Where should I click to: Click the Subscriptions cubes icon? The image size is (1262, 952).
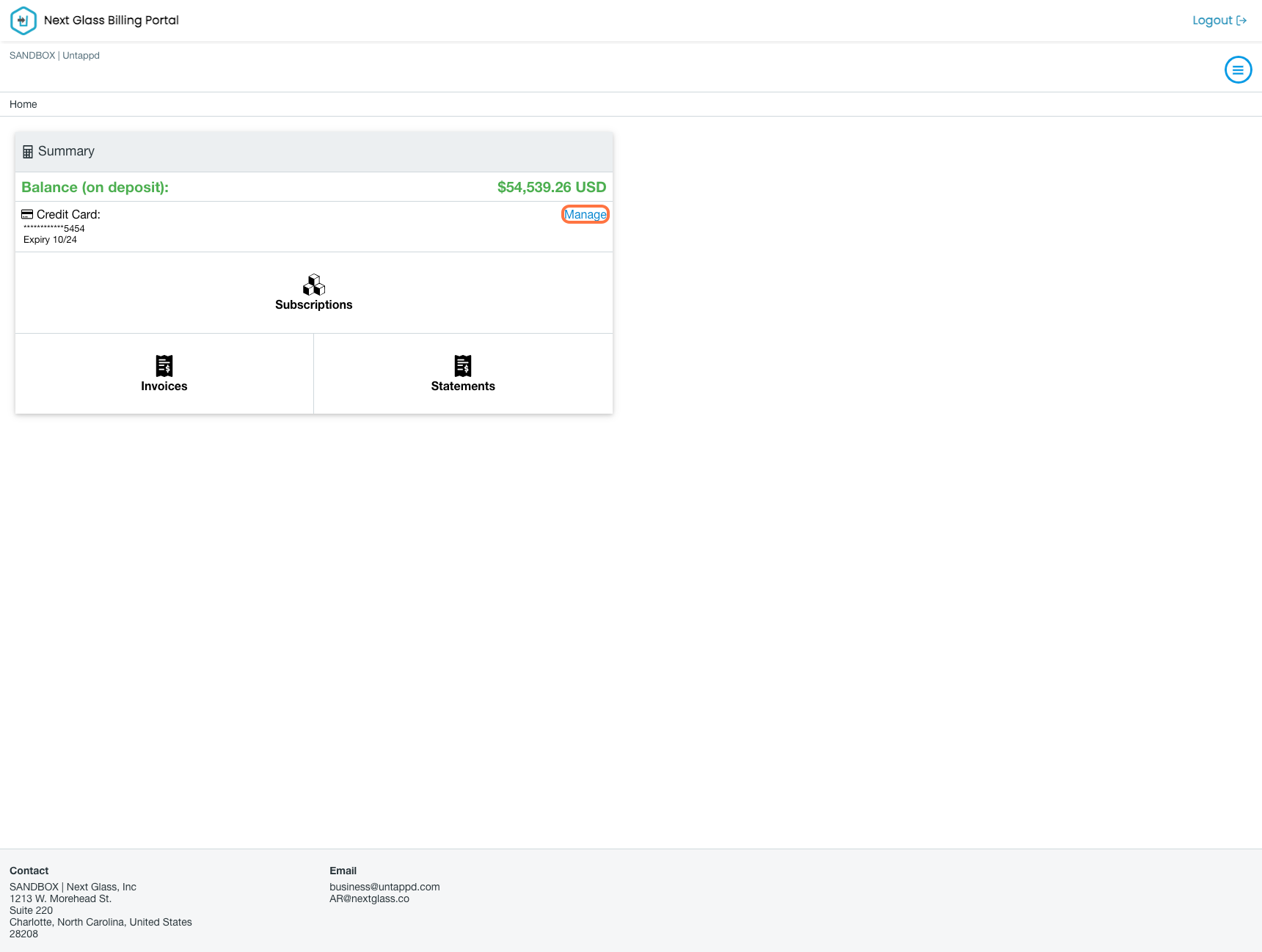pos(314,285)
